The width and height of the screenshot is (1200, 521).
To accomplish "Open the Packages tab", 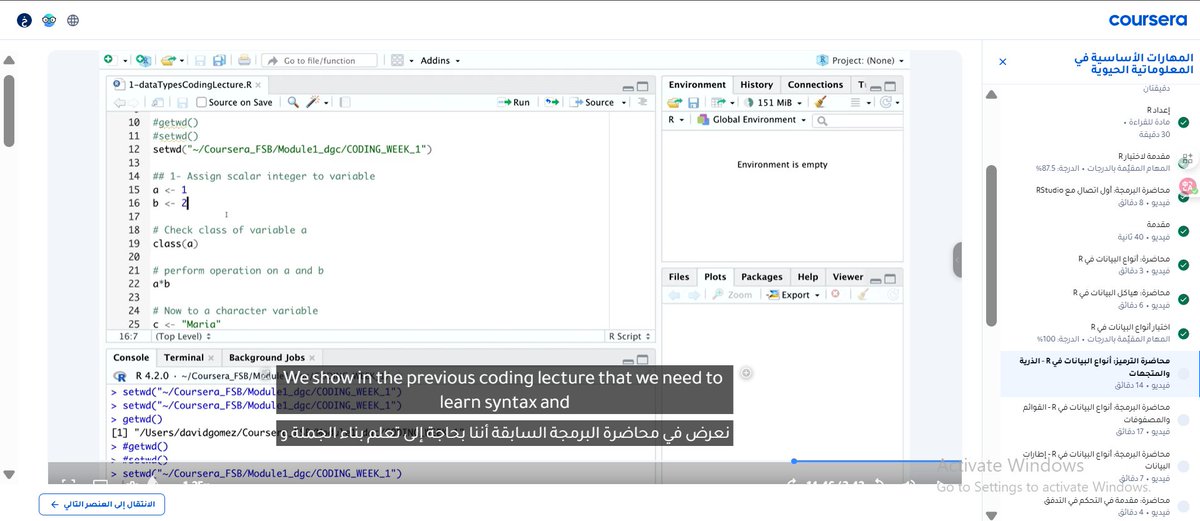I will pos(762,277).
